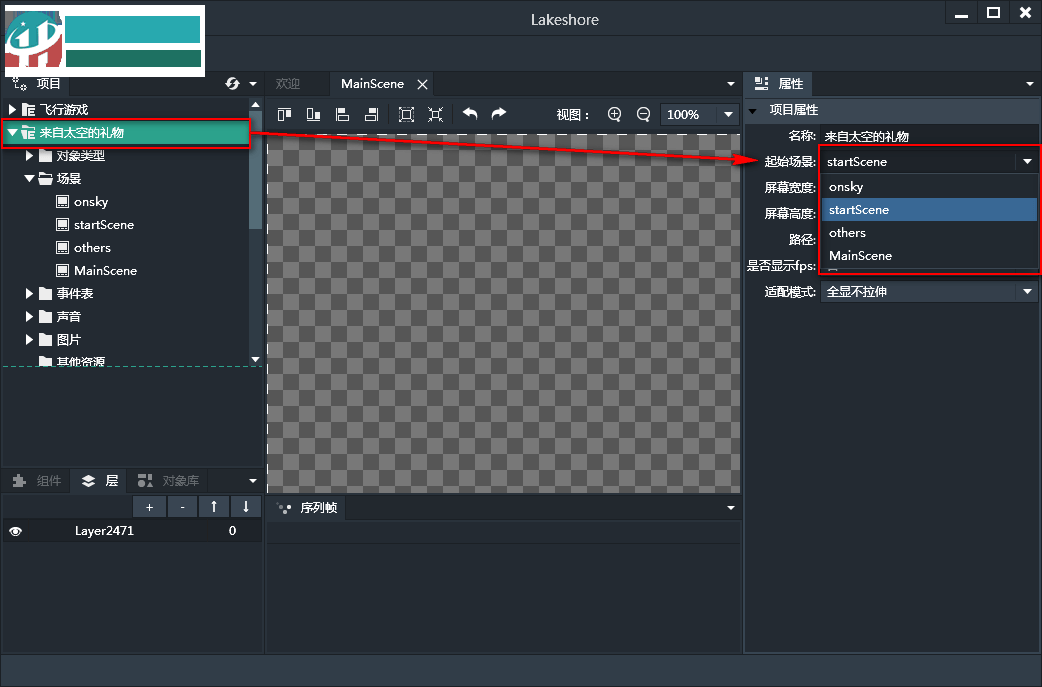This screenshot has height=687, width=1042.
Task: Add a new layer with plus button
Action: (x=149, y=507)
